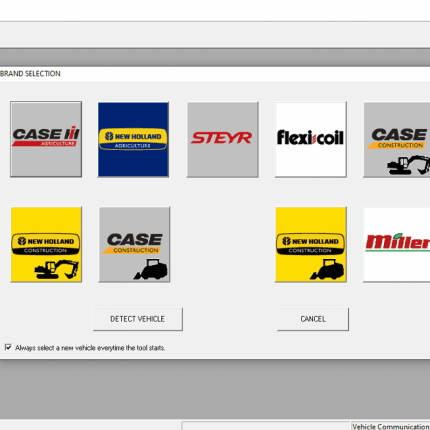Pick the Miller brand logo
The image size is (430, 430).
tap(397, 244)
